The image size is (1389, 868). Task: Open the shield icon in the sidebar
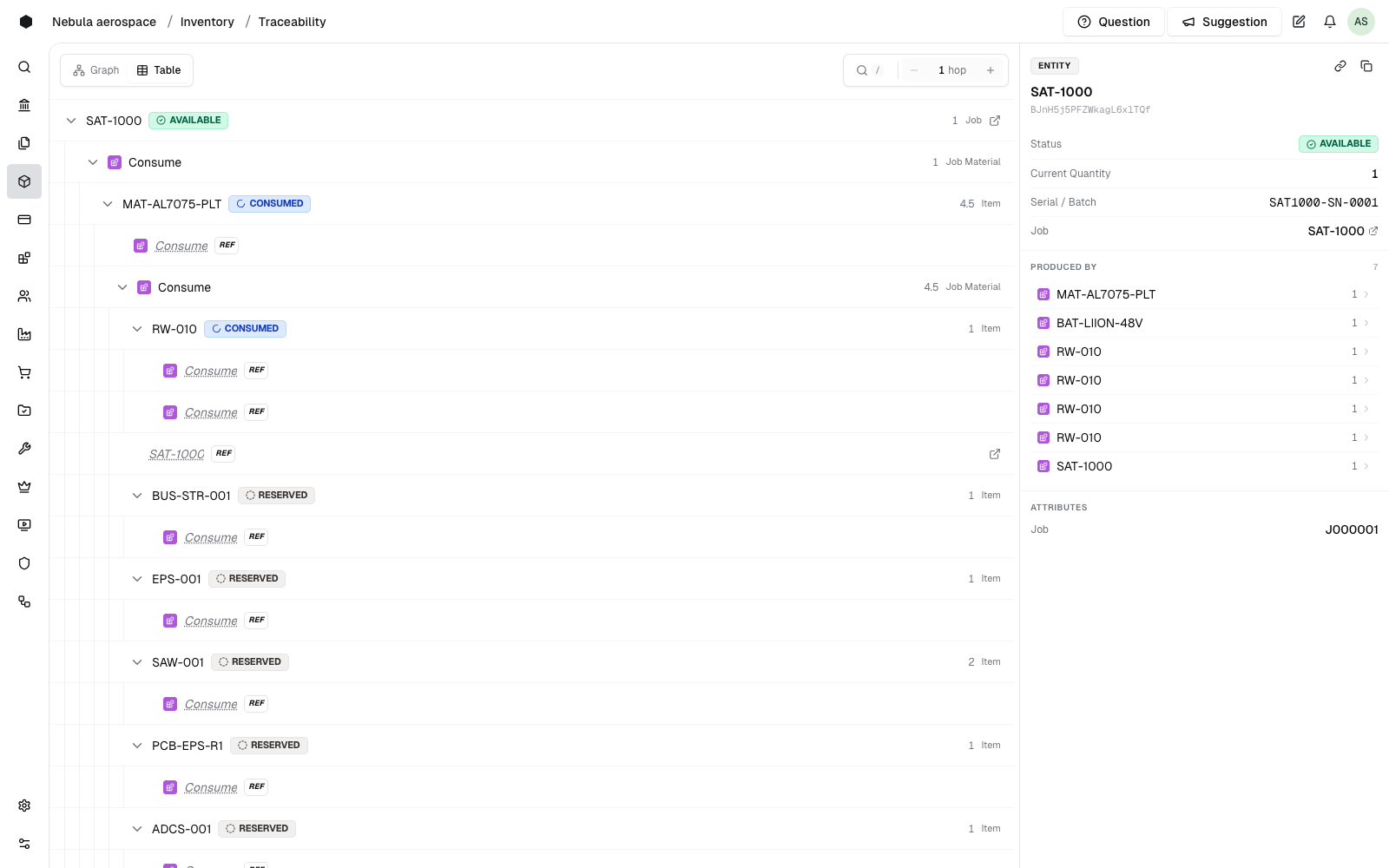click(x=24, y=563)
